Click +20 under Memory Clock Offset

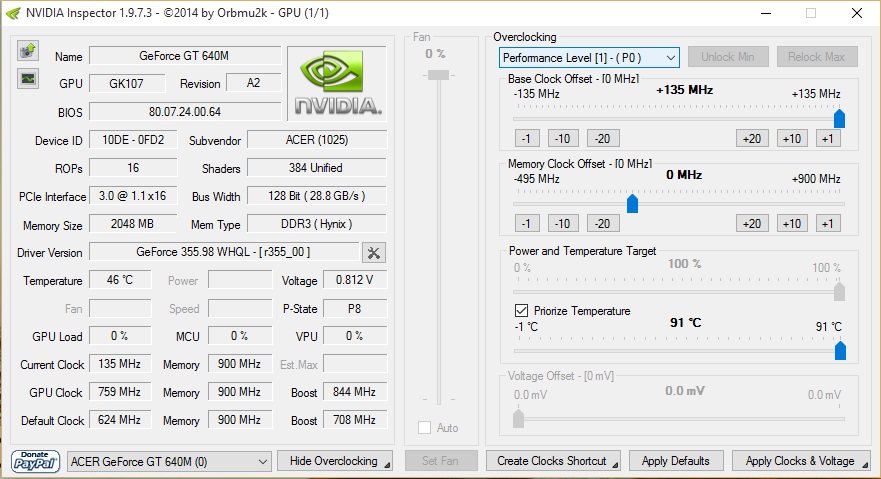[x=752, y=223]
